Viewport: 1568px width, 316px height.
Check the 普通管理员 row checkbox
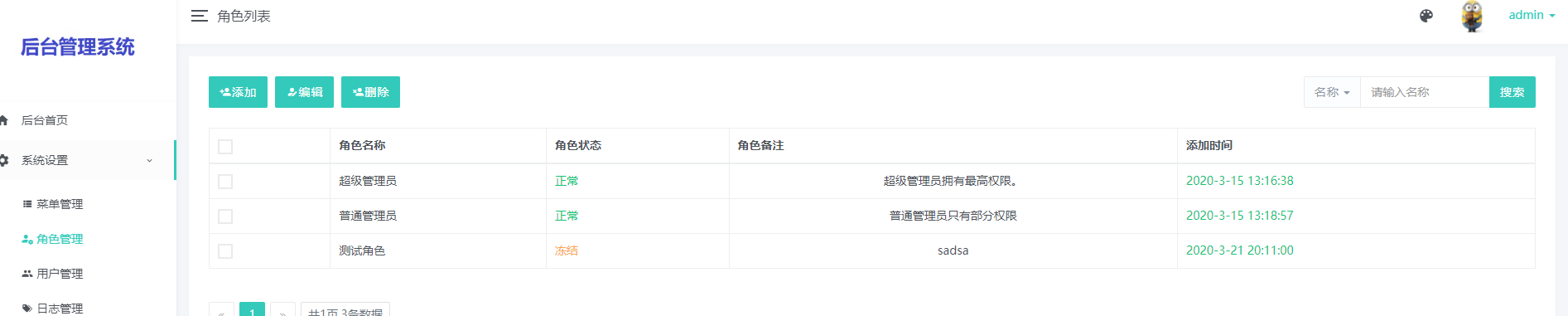click(x=225, y=216)
